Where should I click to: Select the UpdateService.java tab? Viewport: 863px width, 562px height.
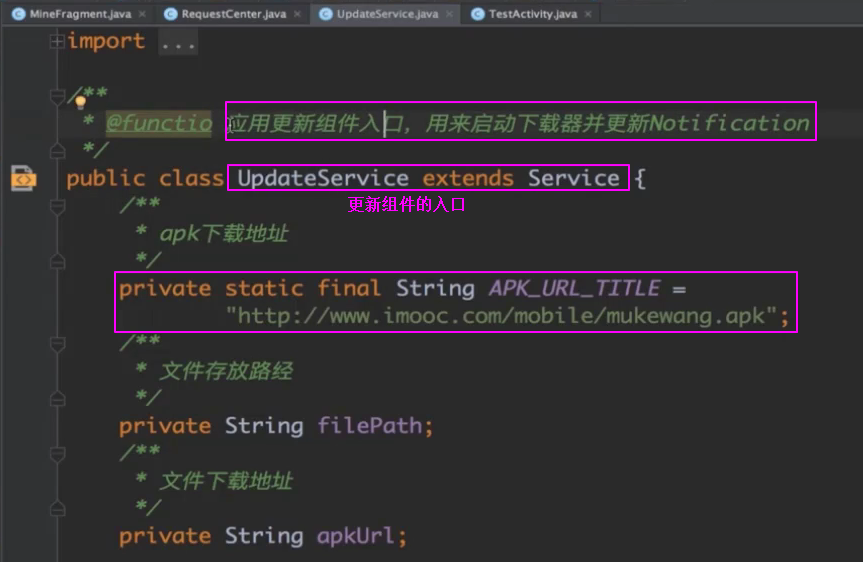point(387,14)
